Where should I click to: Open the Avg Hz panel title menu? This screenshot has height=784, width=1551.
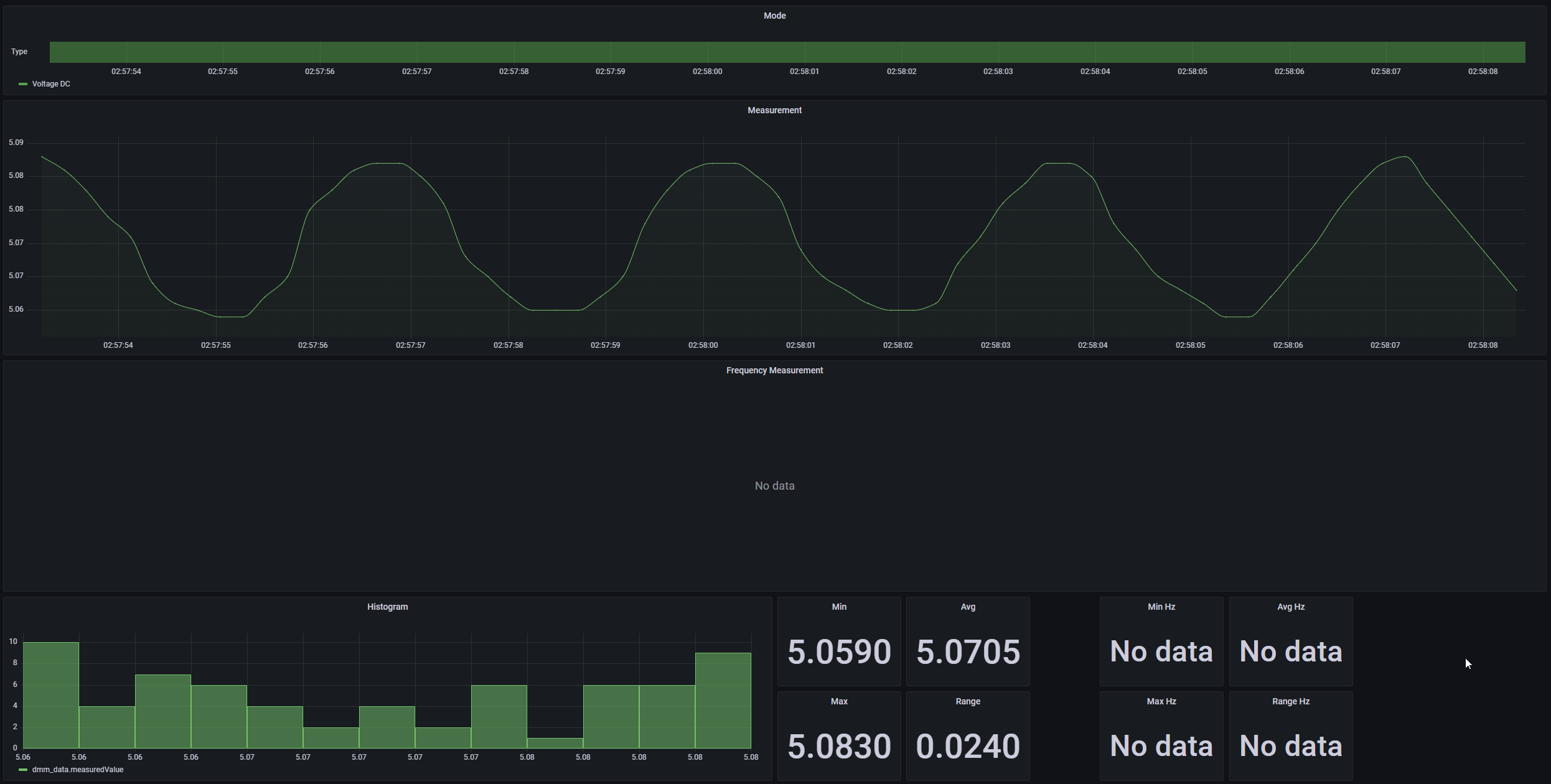tap(1290, 607)
